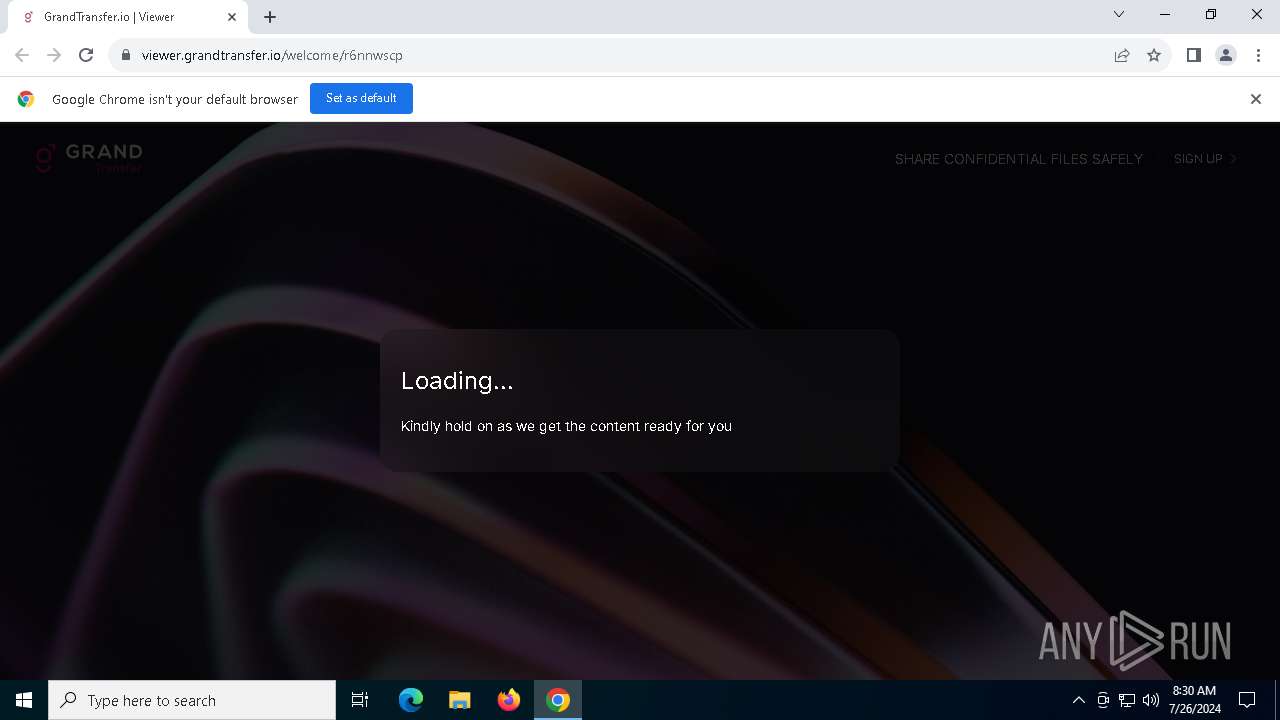Image resolution: width=1280 pixels, height=720 pixels.
Task: Minimize the Chrome window
Action: point(1165,14)
